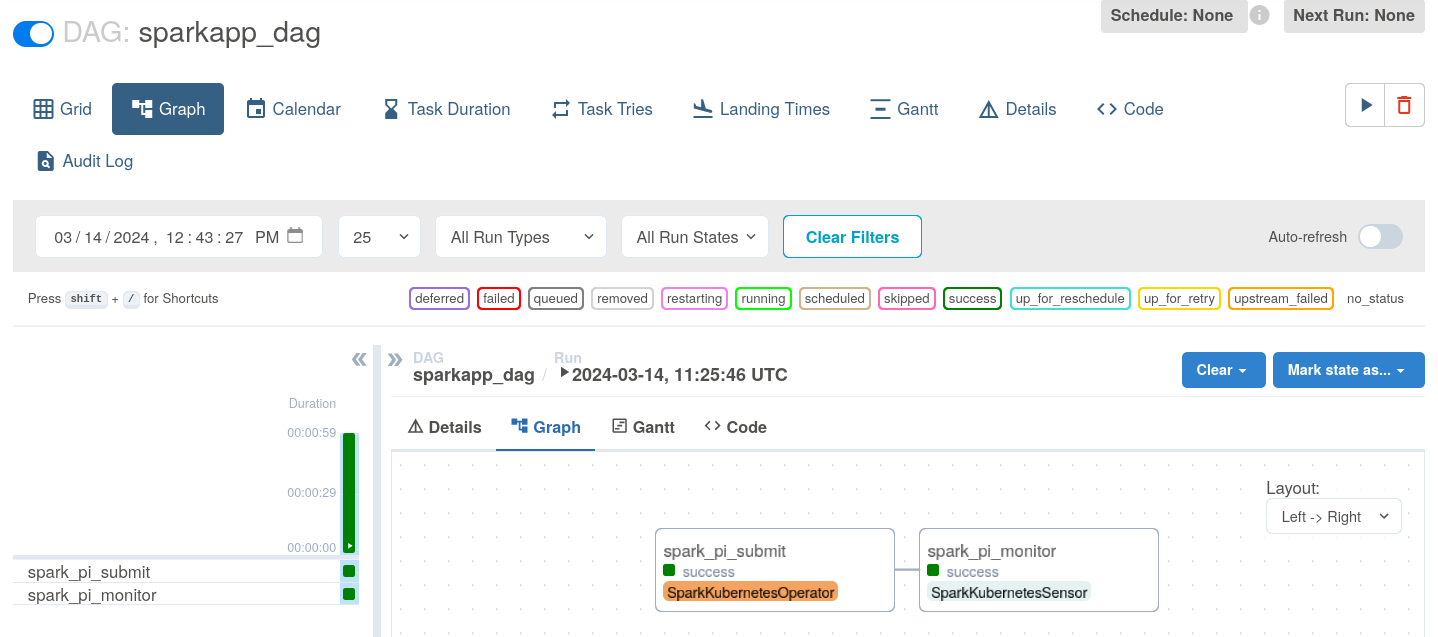The width and height of the screenshot is (1438, 637).
Task: Collapse grid panel with left double-chevron
Action: click(x=359, y=359)
